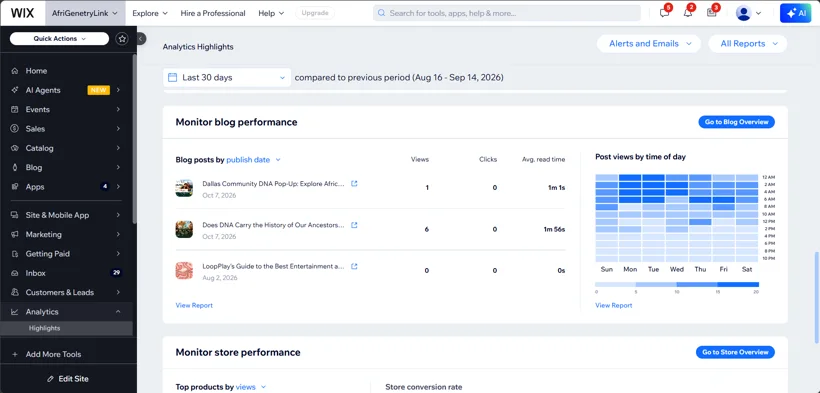Click the Analytics Highlights heading
Screen dimensions: 820x393
coord(198,47)
